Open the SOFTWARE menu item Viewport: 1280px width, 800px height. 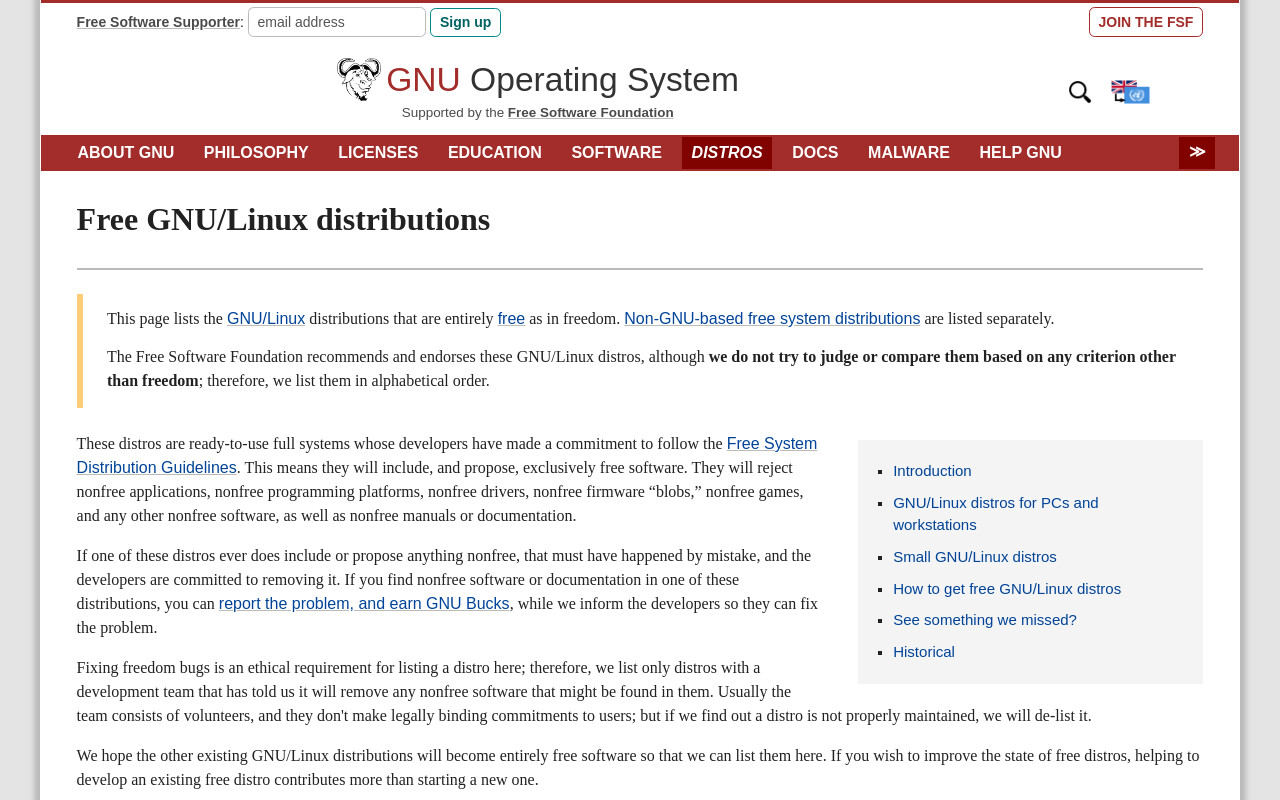(617, 153)
